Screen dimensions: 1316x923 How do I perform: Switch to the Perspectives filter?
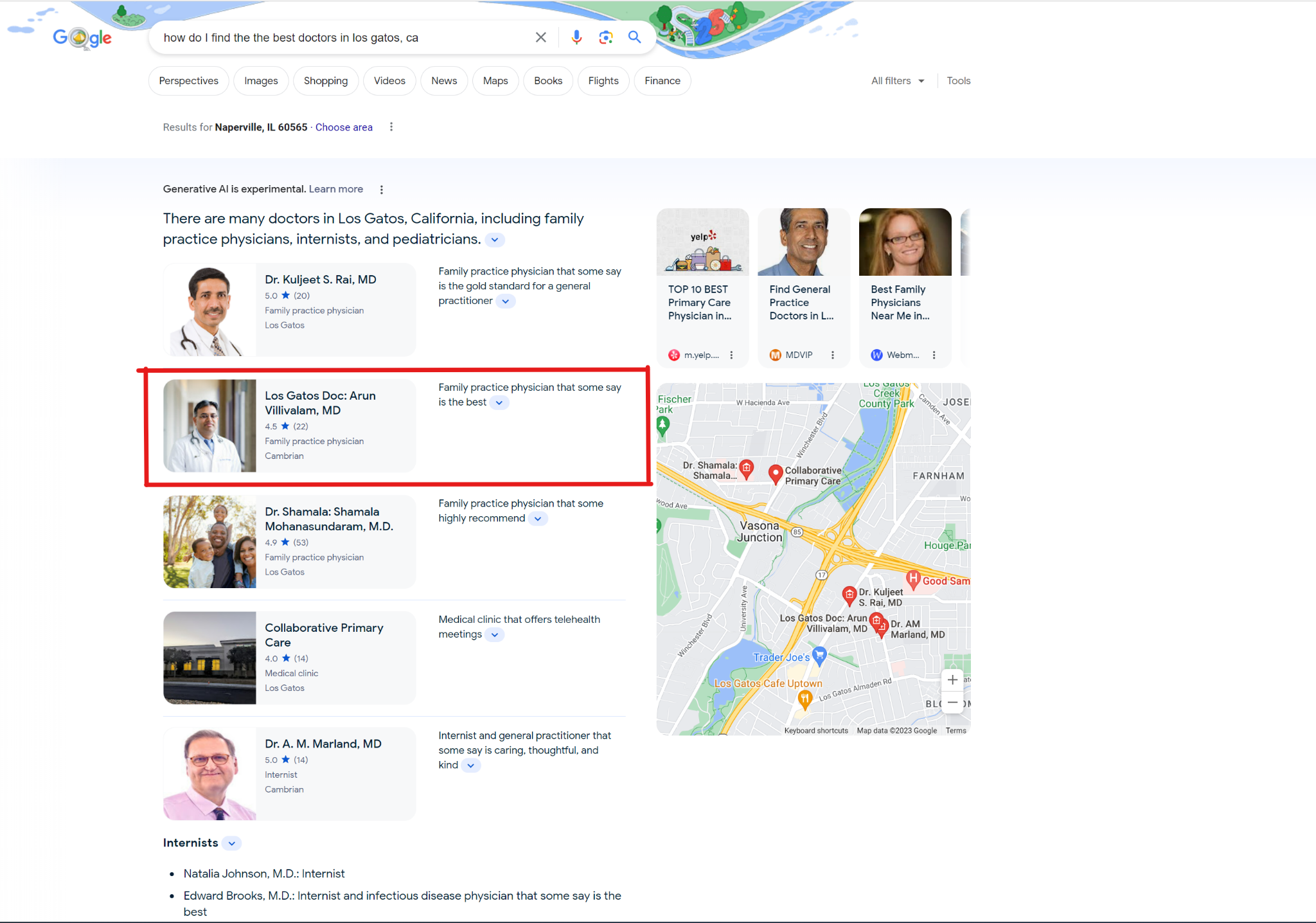(188, 81)
